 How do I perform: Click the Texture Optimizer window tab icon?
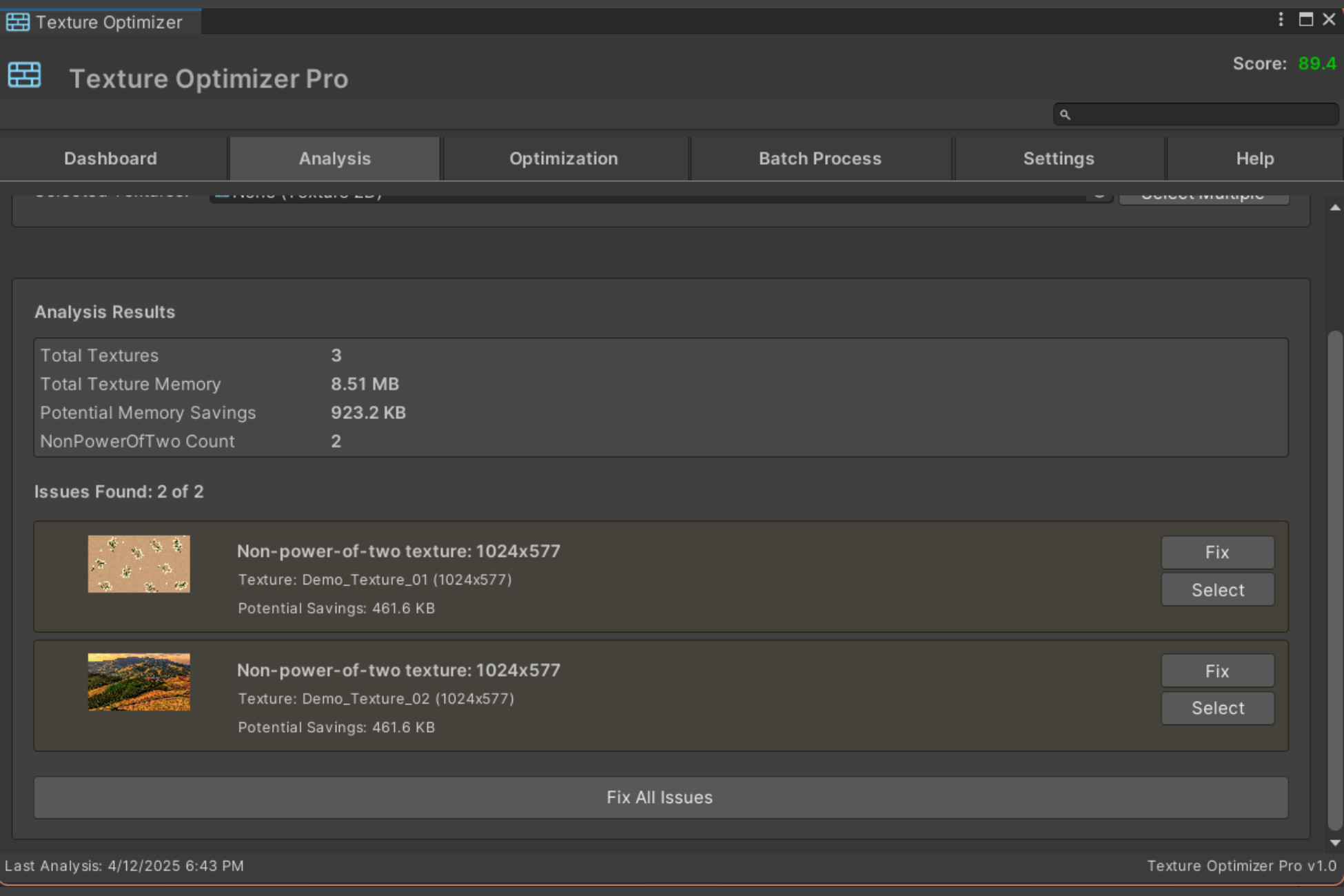18,22
